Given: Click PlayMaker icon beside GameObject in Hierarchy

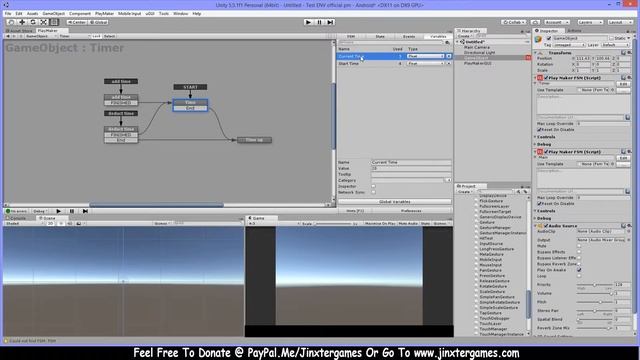Looking at the screenshot, I should (x=528, y=58).
